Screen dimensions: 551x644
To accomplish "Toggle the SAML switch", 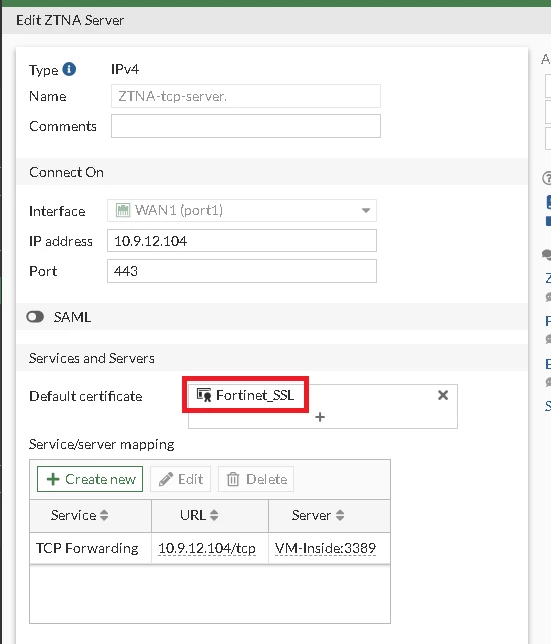I will [x=35, y=317].
